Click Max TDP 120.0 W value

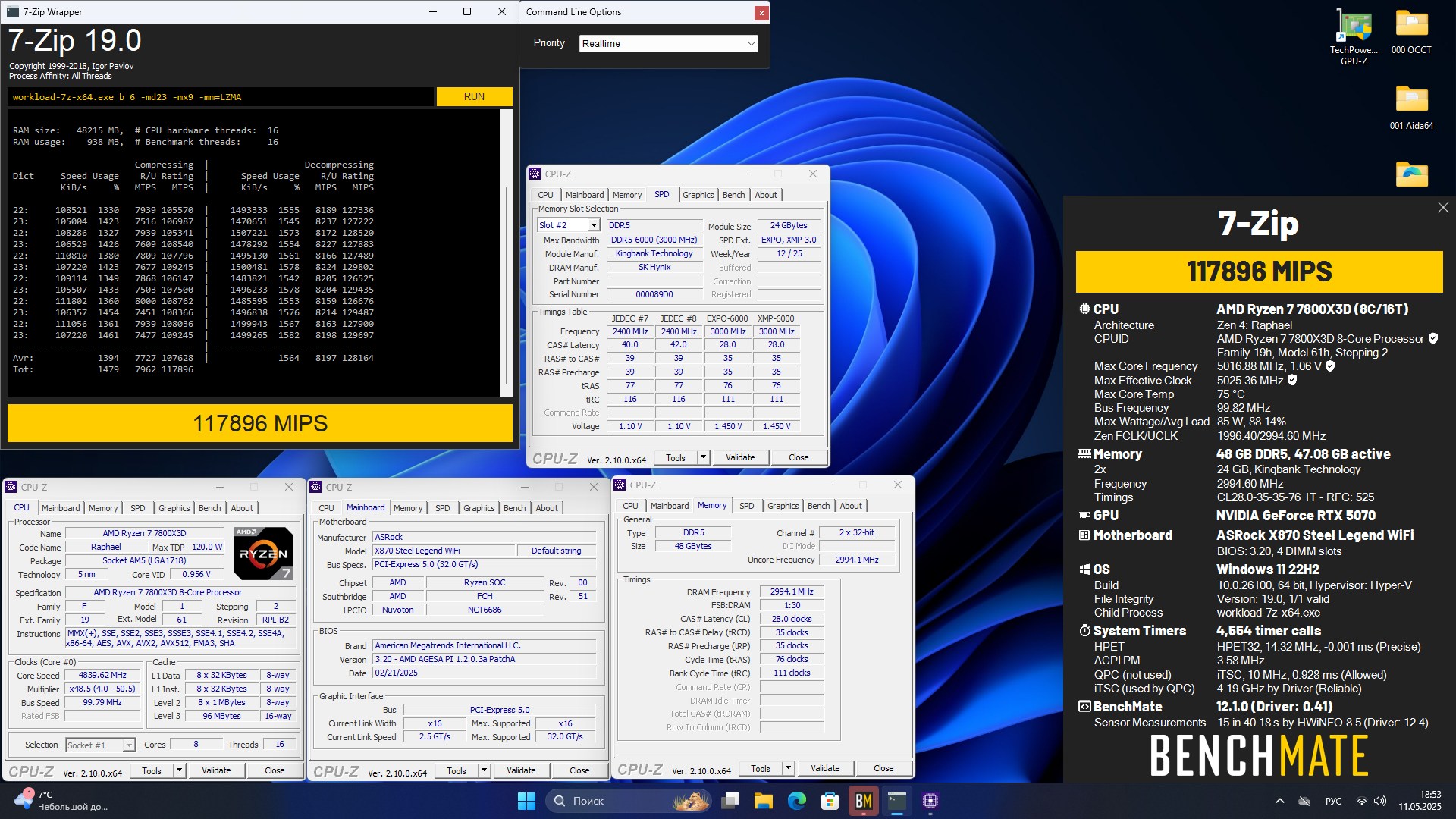coord(206,547)
